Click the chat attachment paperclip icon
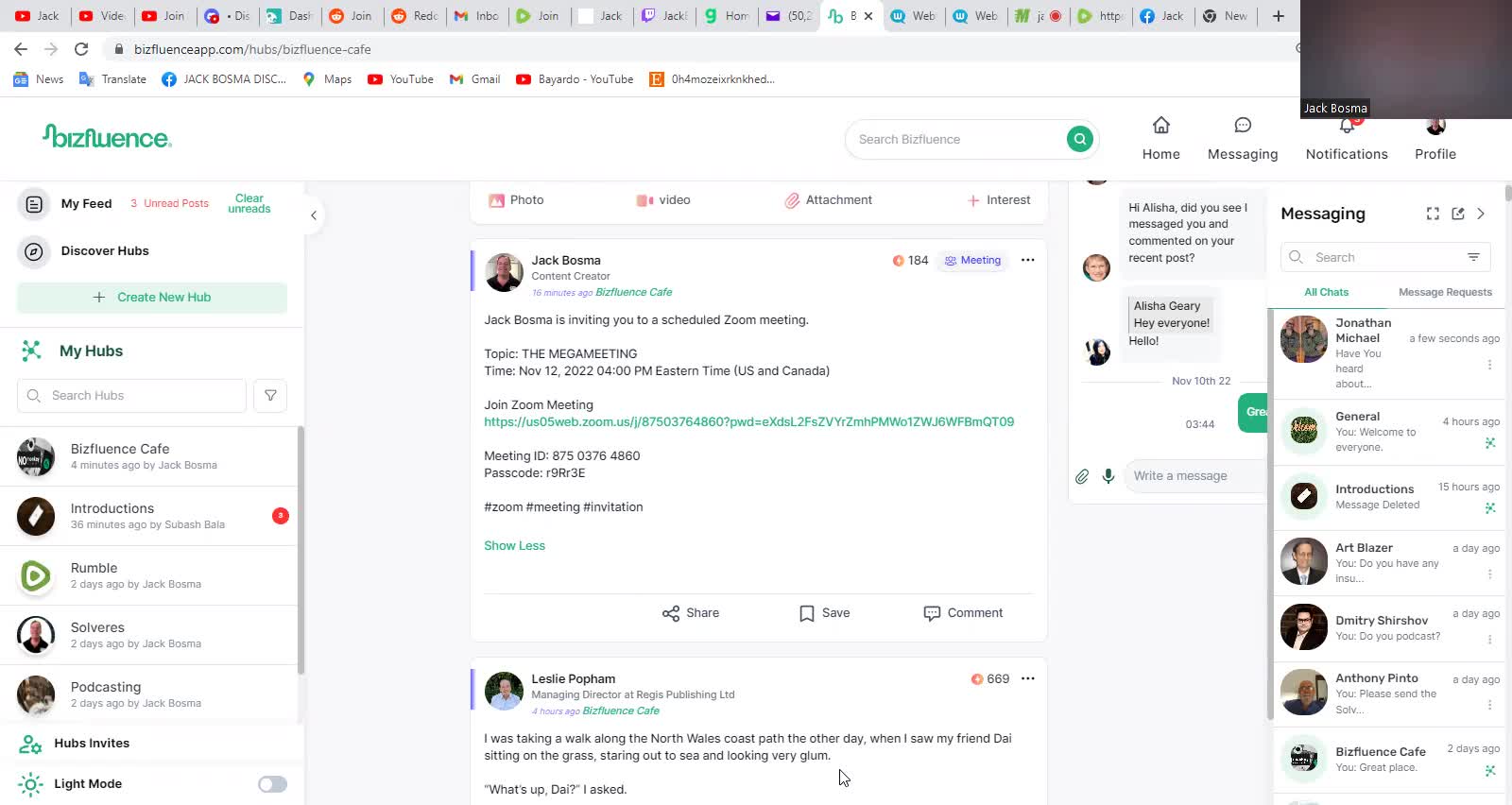The image size is (1512, 805). 1082,476
